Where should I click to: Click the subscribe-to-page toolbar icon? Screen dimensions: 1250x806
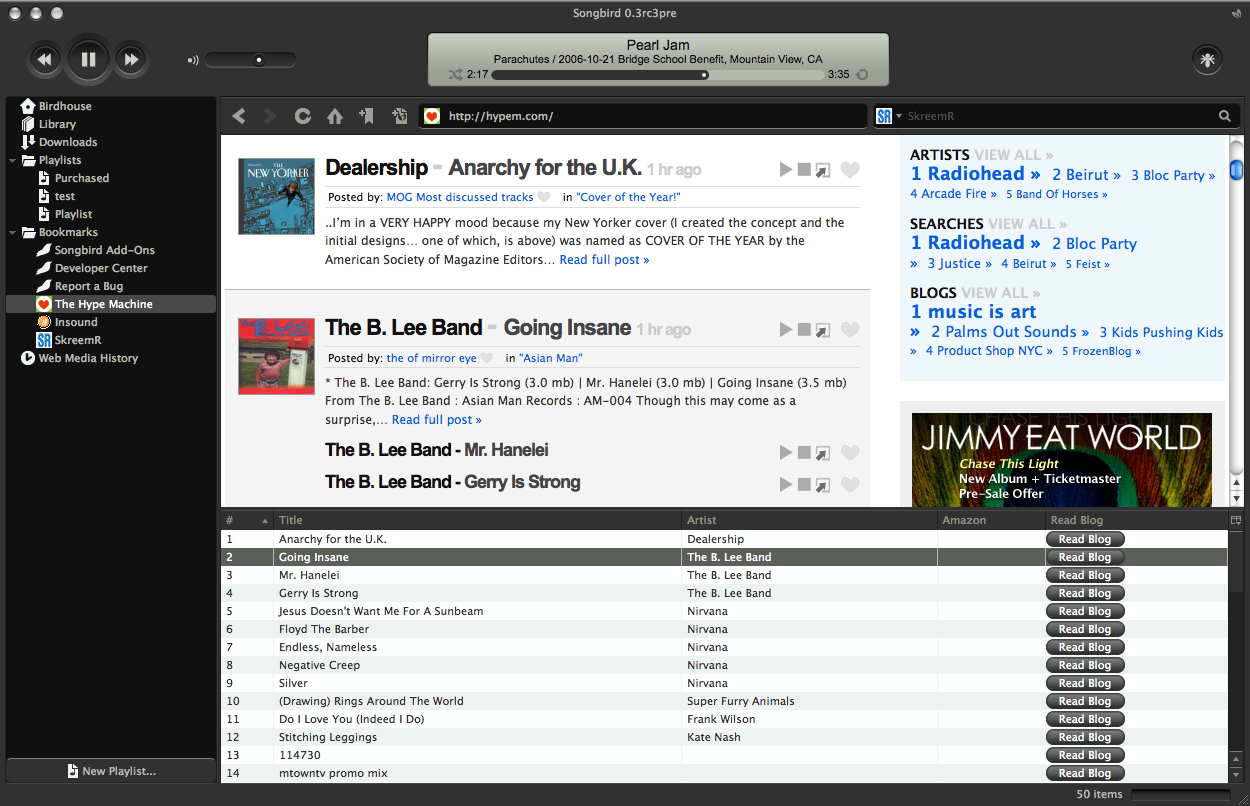(399, 116)
